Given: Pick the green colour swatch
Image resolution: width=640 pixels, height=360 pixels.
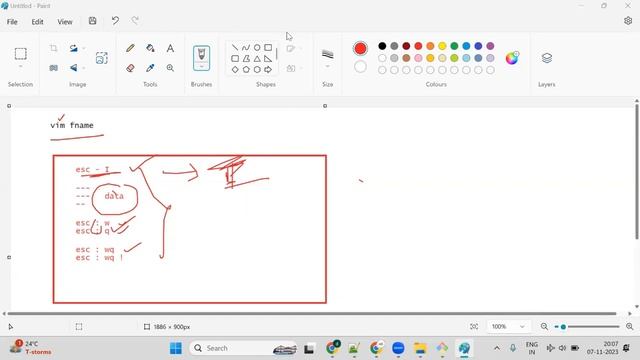Looking at the screenshot, I should click(454, 46).
